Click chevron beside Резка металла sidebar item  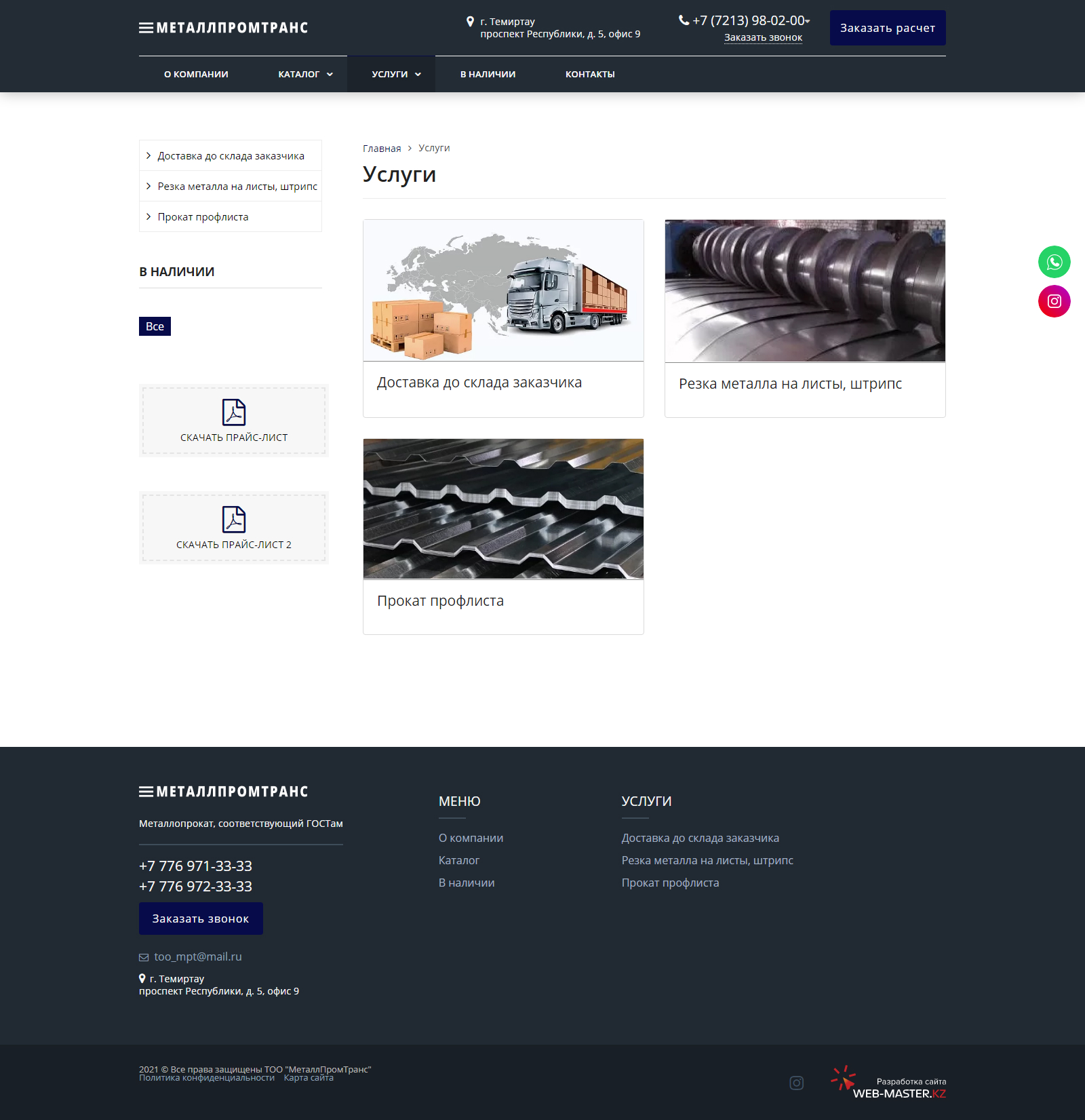point(149,186)
